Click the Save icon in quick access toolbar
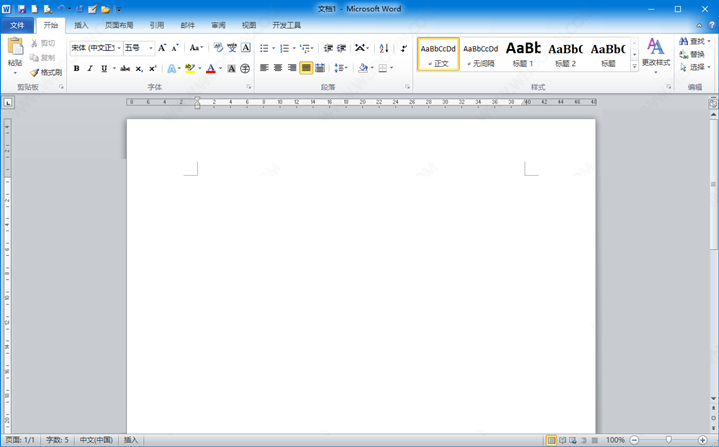The image size is (719, 447). (x=22, y=9)
